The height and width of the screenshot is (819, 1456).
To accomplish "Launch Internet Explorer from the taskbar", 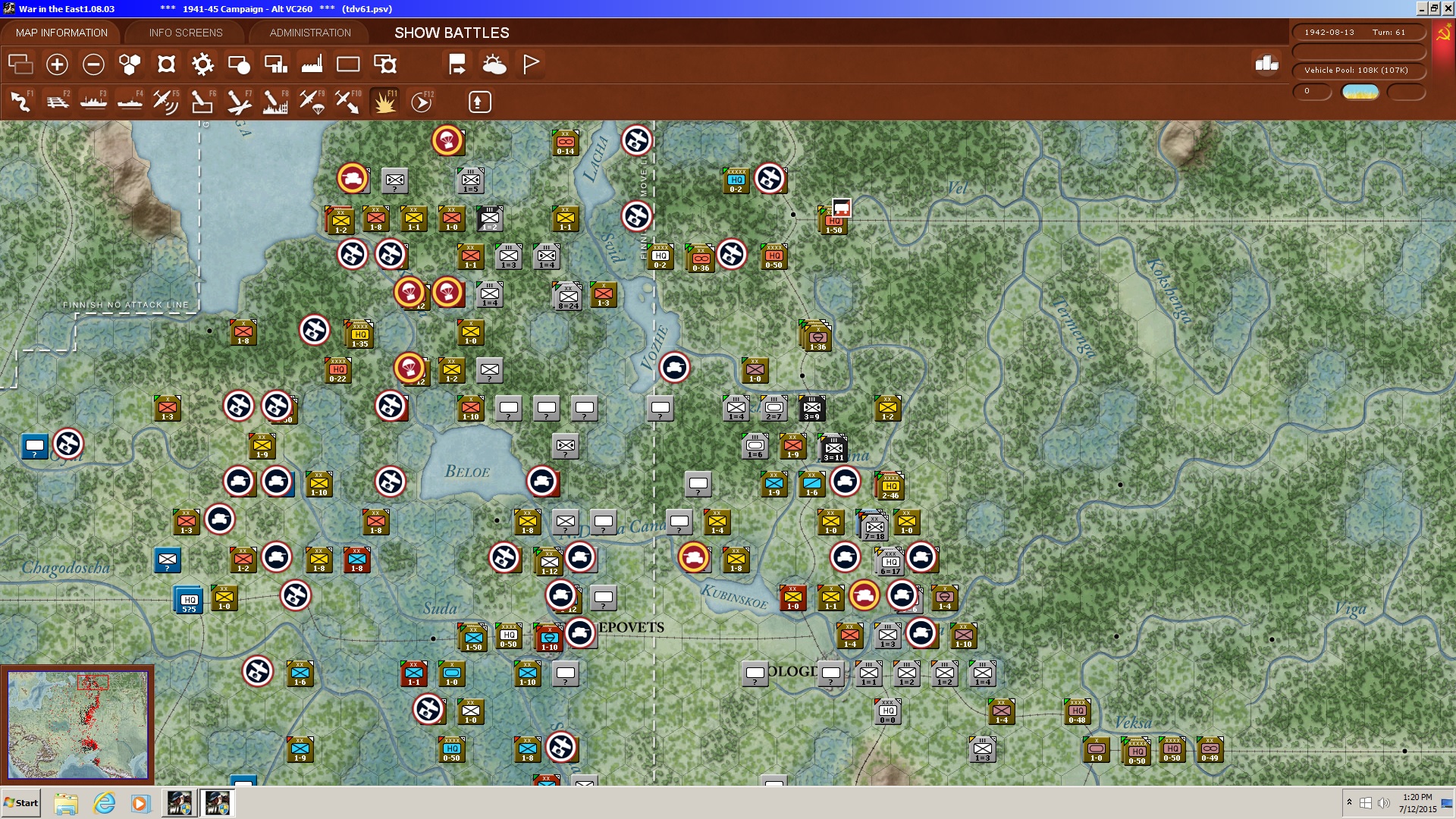I will [104, 803].
